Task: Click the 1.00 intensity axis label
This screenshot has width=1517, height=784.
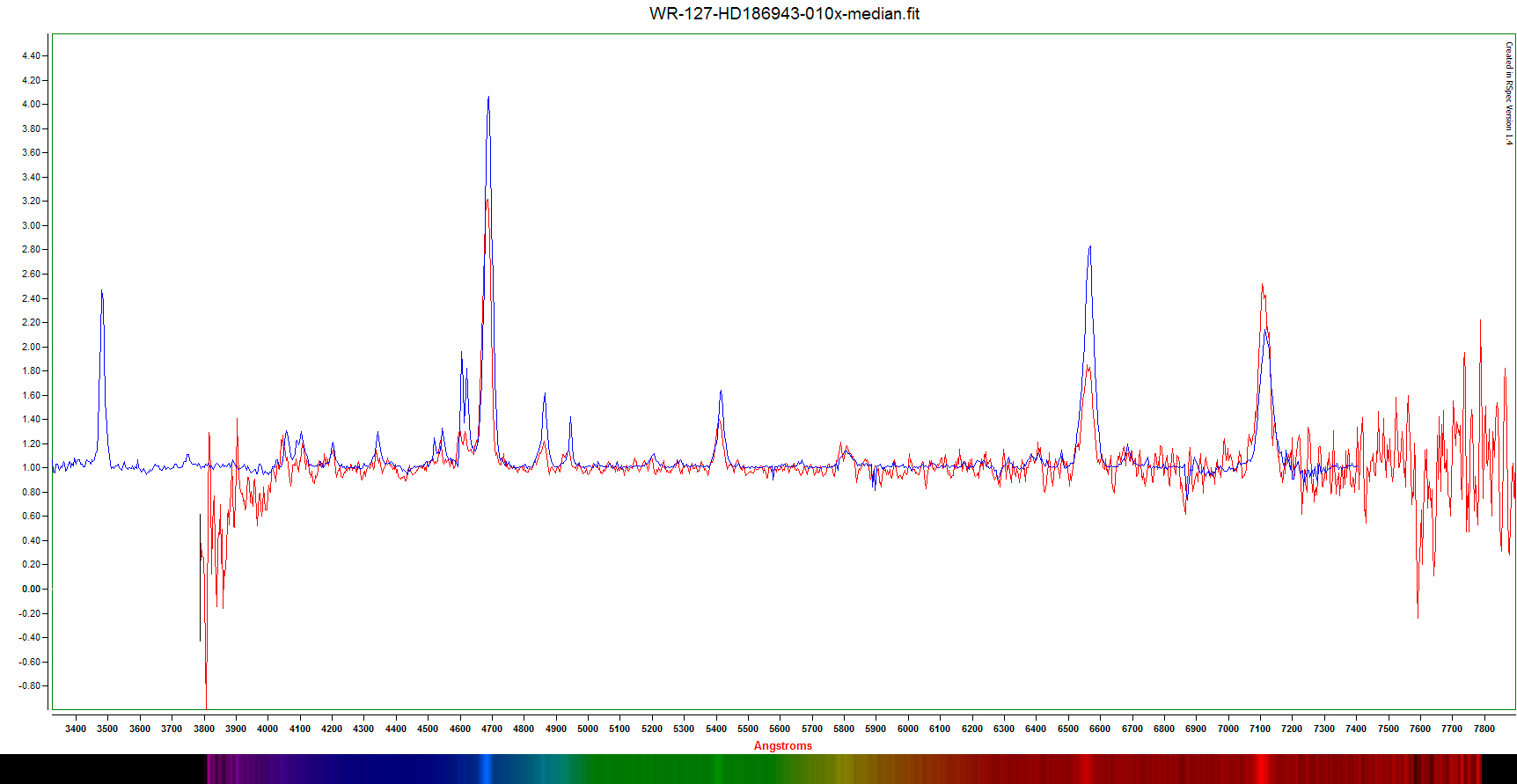Action: 31,467
